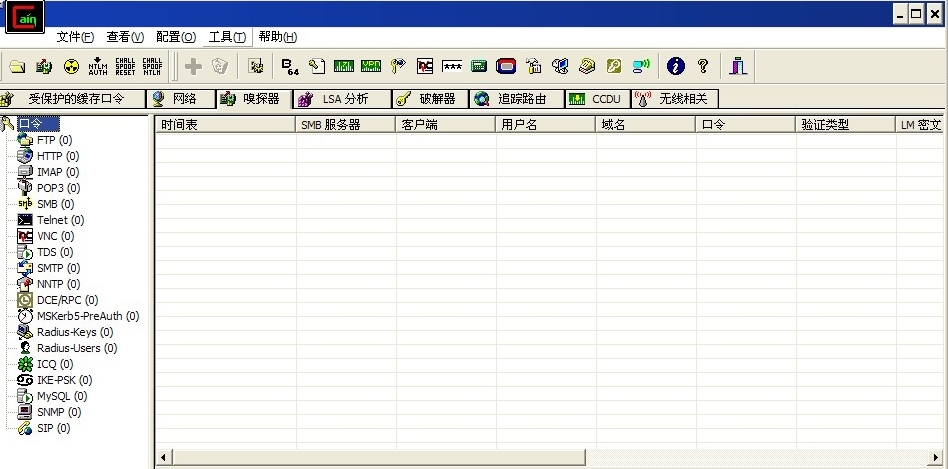
Task: Select SIP (0) in the tree
Action: coord(54,428)
